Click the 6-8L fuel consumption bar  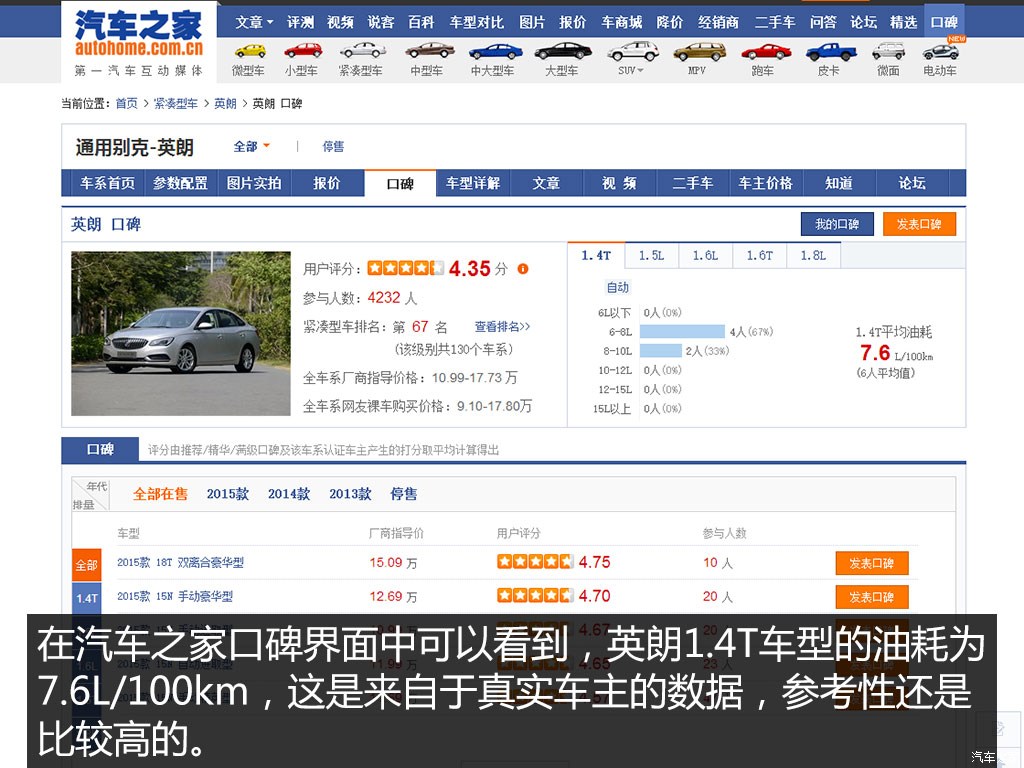click(682, 332)
